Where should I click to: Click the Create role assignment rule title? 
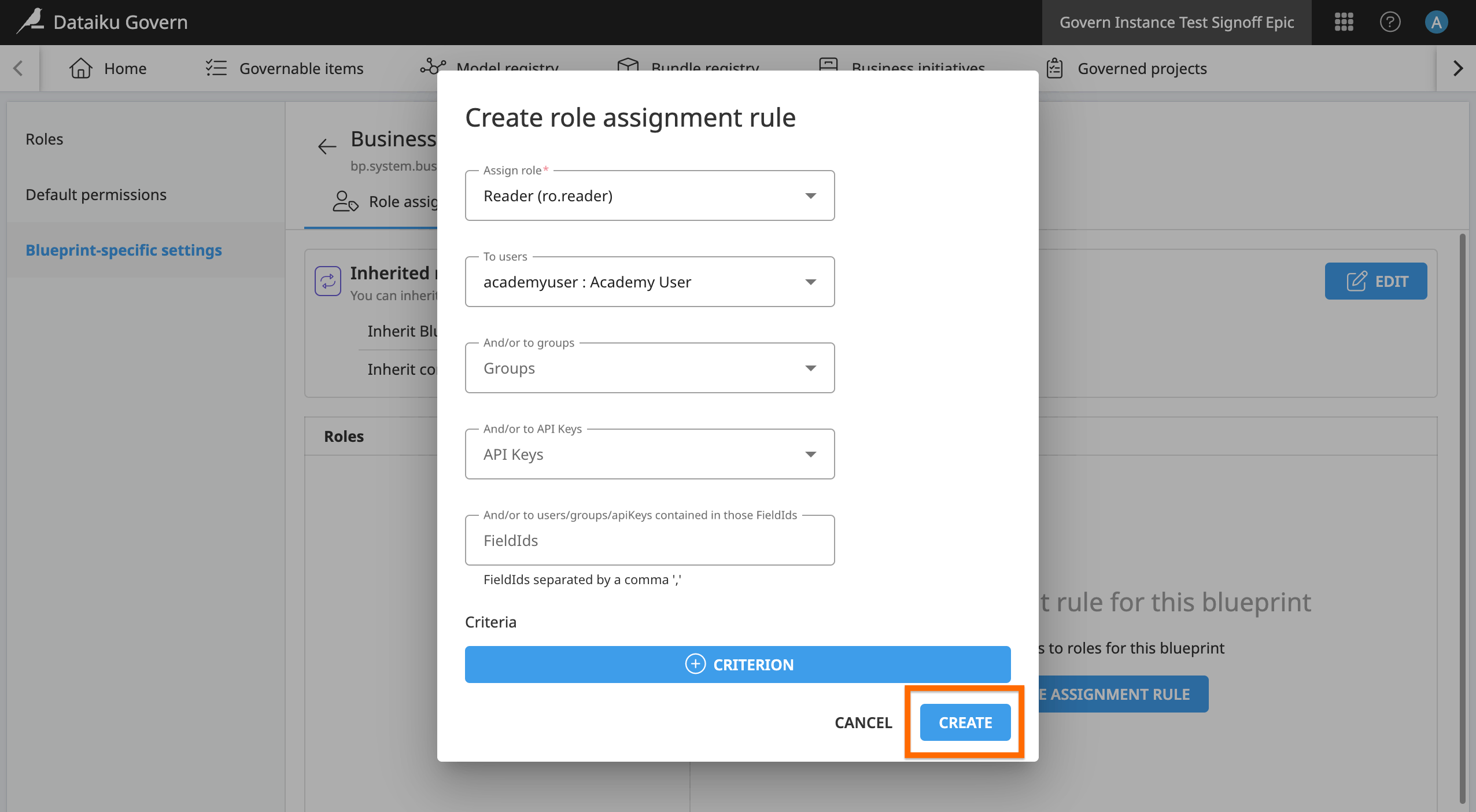pyautogui.click(x=630, y=117)
